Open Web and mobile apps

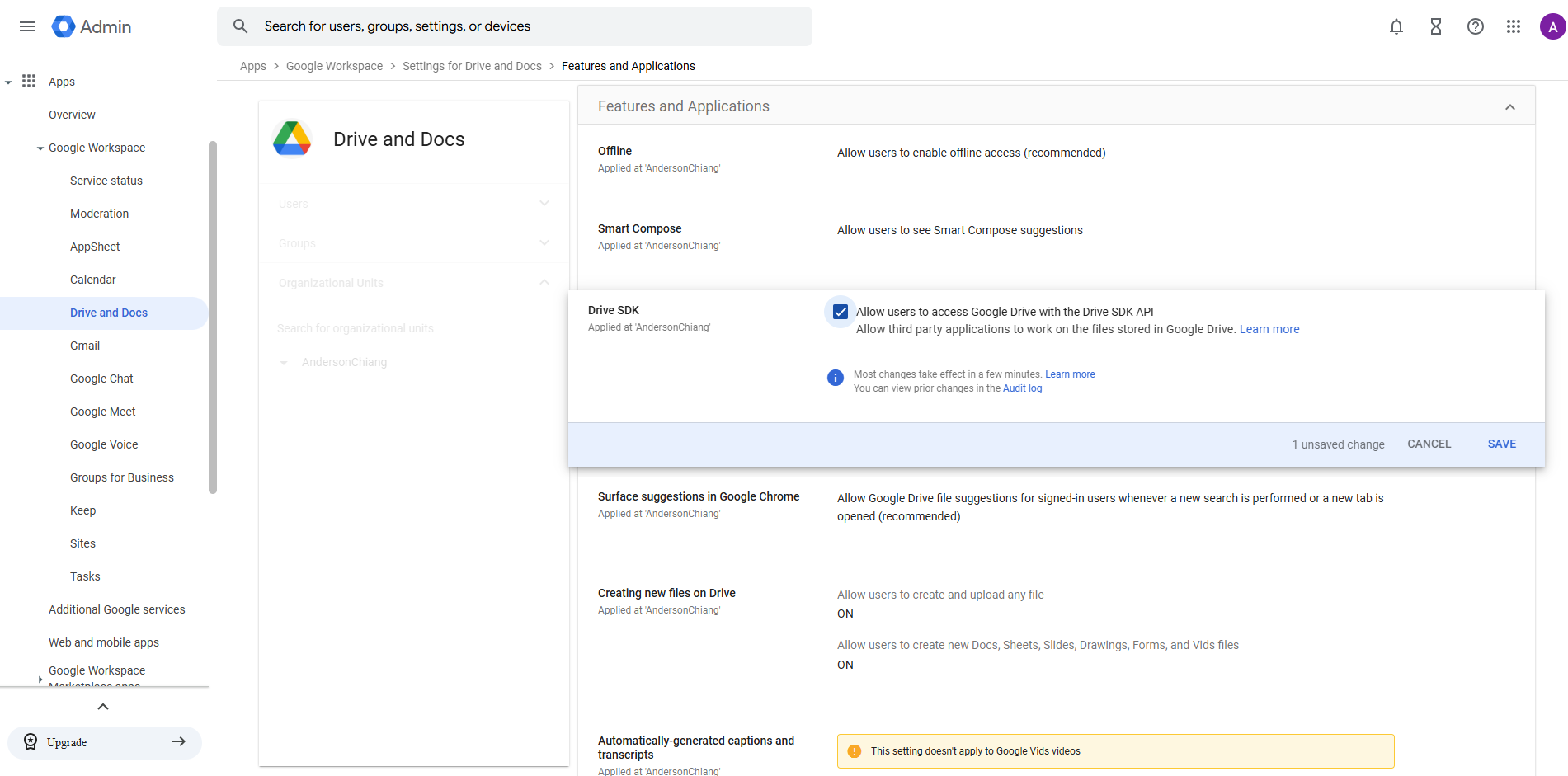[x=104, y=642]
